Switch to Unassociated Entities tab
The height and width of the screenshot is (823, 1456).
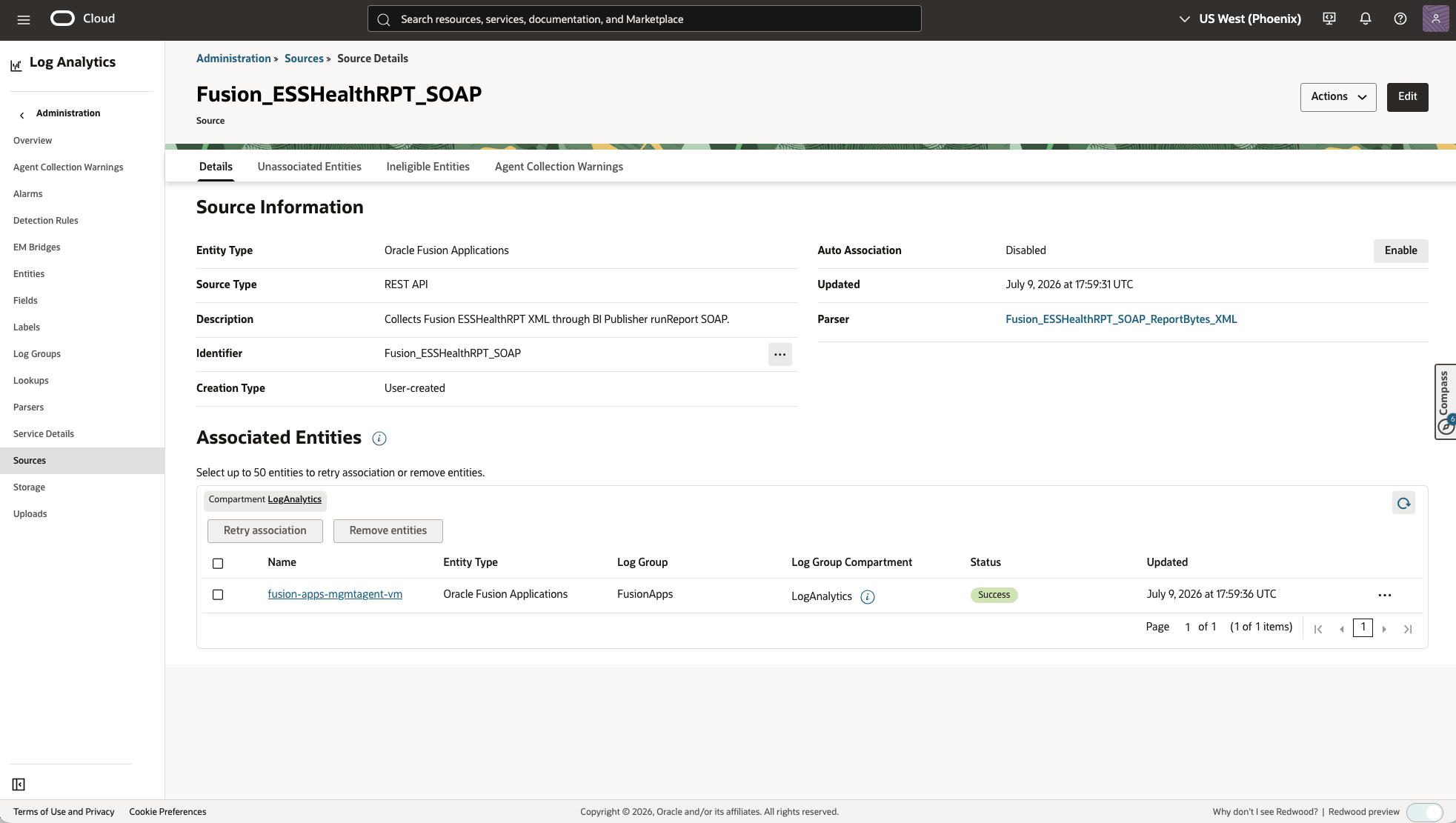click(x=310, y=167)
